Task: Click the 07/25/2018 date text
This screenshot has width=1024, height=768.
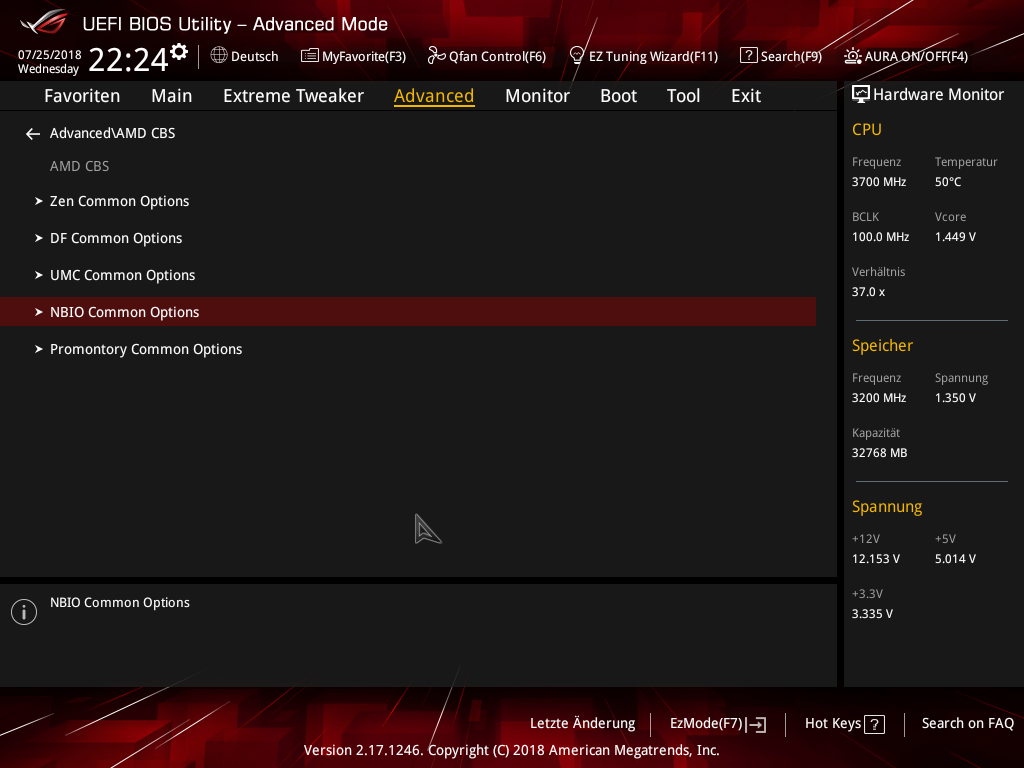Action: click(x=50, y=55)
